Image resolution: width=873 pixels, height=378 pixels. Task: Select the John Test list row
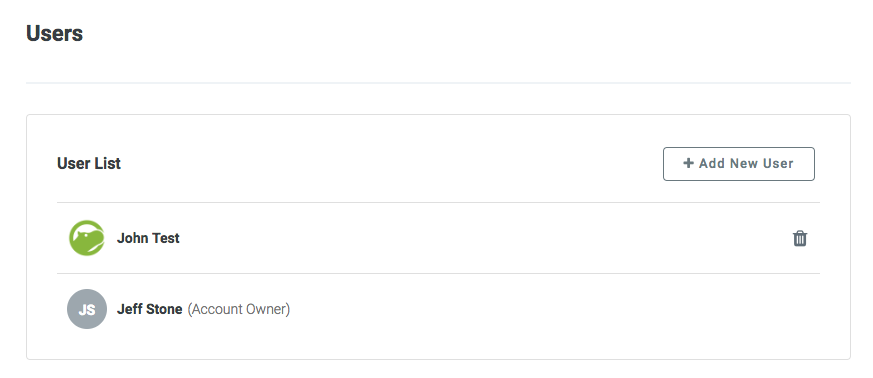click(x=438, y=238)
